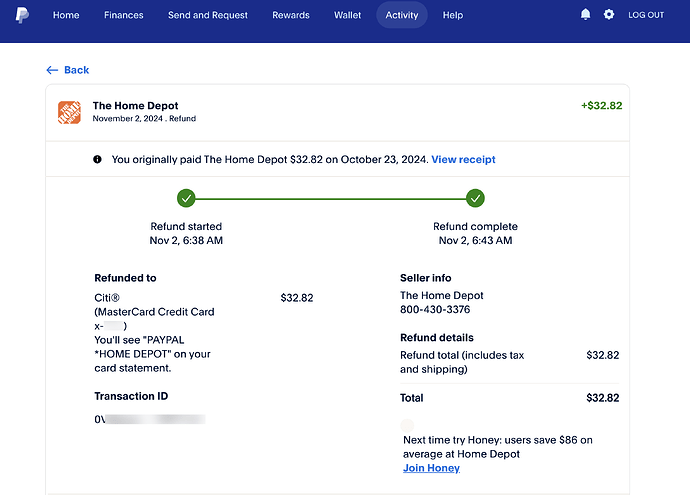690x495 pixels.
Task: Click the $32.82 amount next to Citi card
Action: [x=297, y=298]
